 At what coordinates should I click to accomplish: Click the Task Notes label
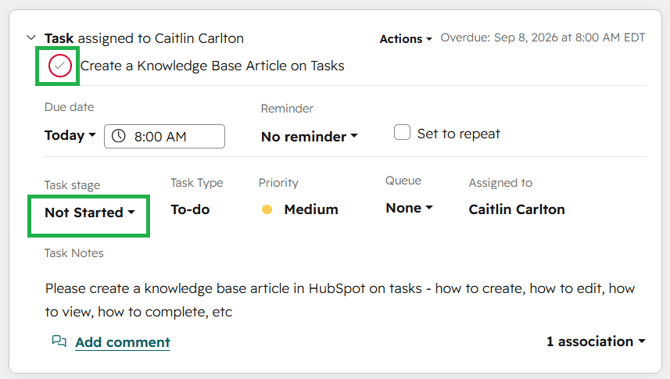pyautogui.click(x=74, y=253)
